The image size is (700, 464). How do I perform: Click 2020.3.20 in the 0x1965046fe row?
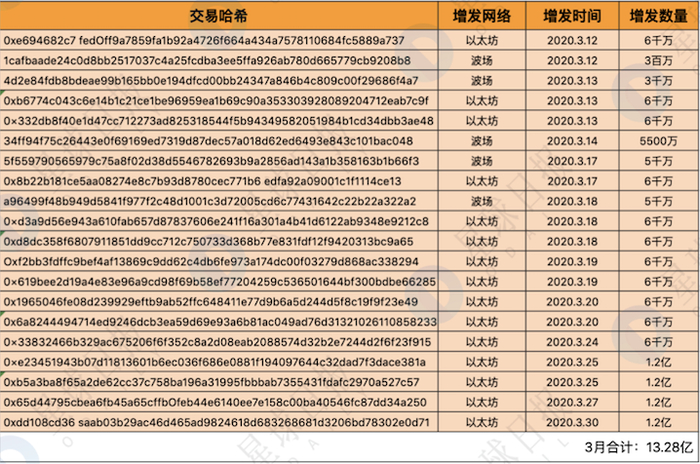click(x=572, y=302)
